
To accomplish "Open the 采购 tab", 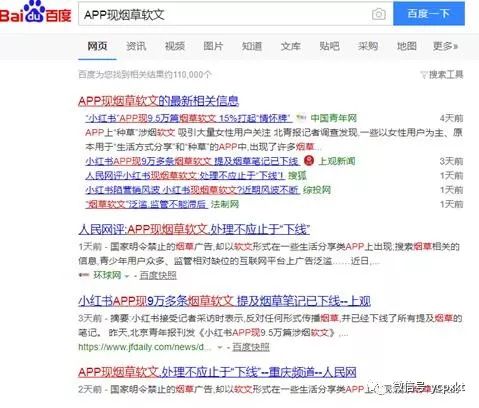I will point(368,46).
